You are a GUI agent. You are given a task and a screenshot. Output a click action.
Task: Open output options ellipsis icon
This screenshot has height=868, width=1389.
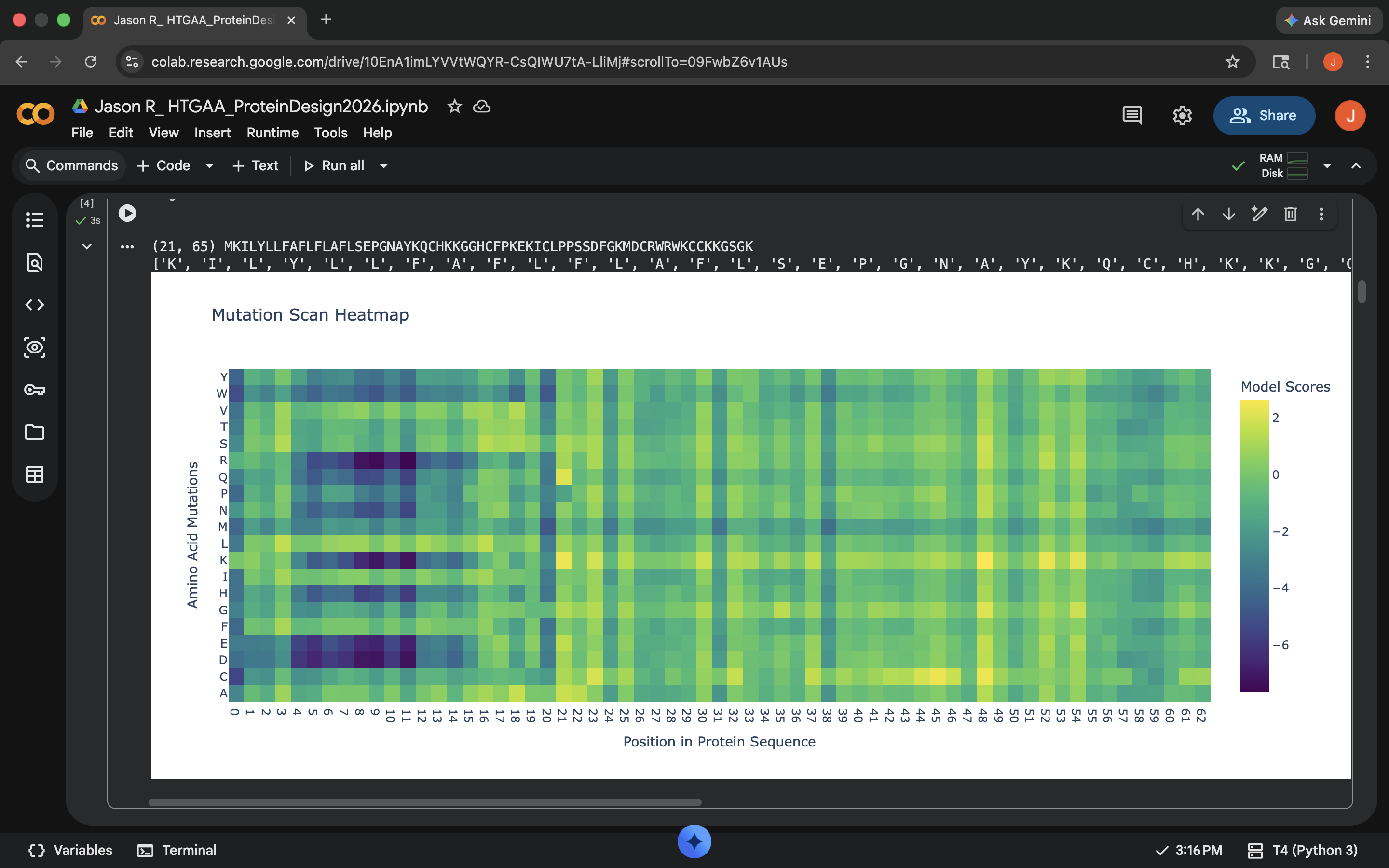coord(127,247)
